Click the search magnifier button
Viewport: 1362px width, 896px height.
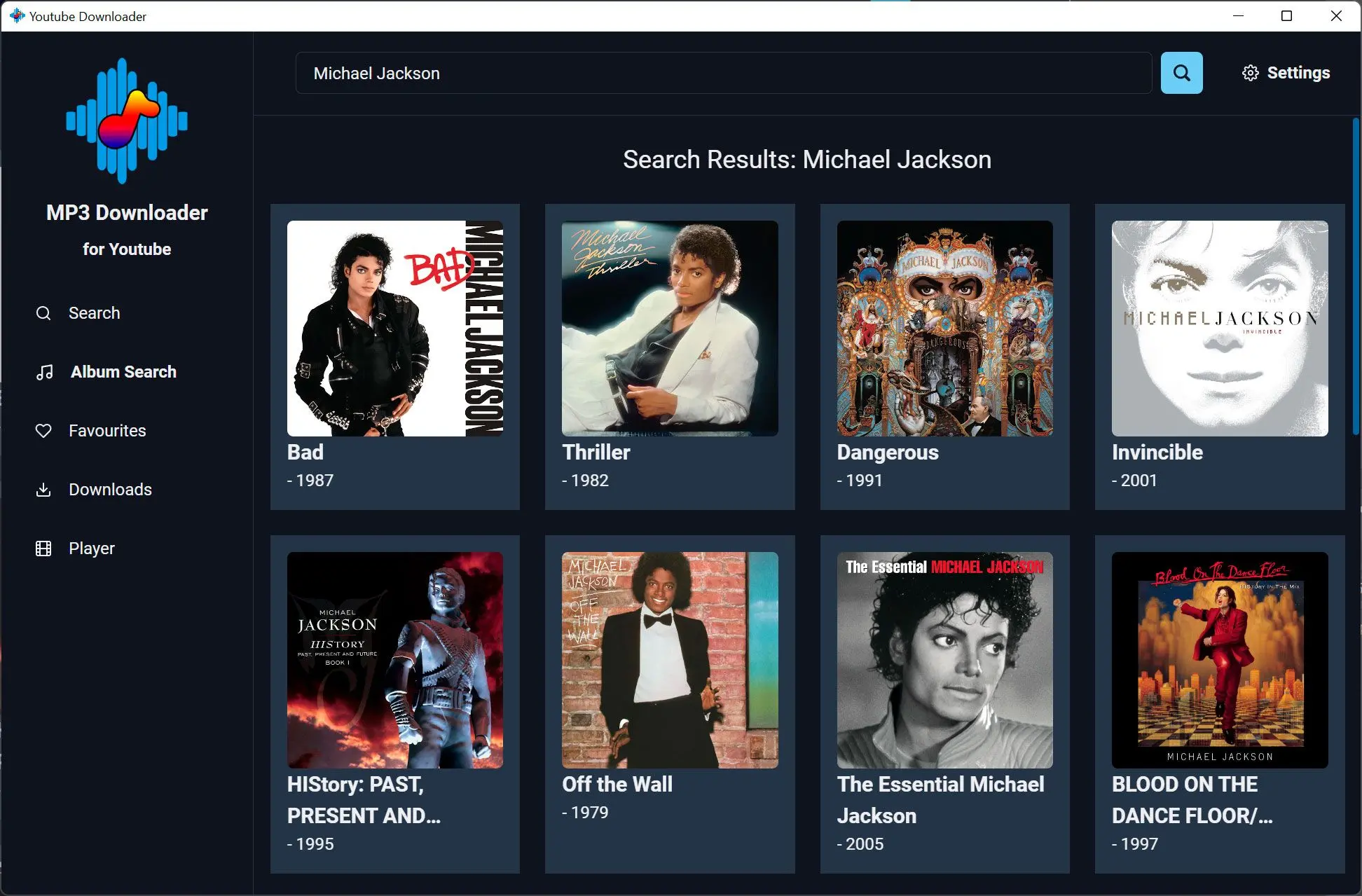click(1181, 72)
